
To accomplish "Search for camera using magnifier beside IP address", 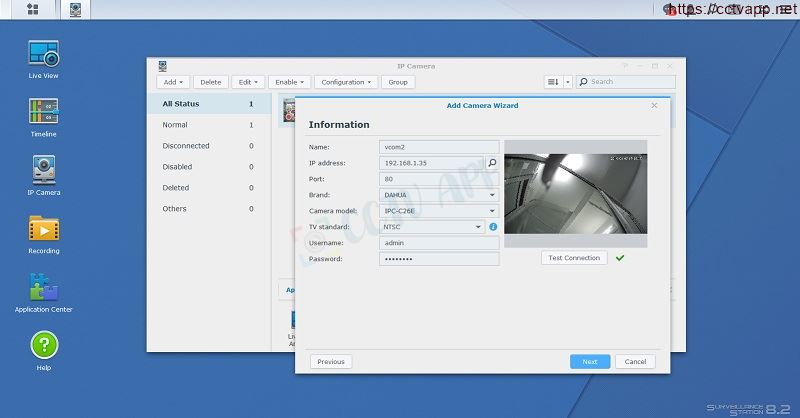I will coord(492,162).
